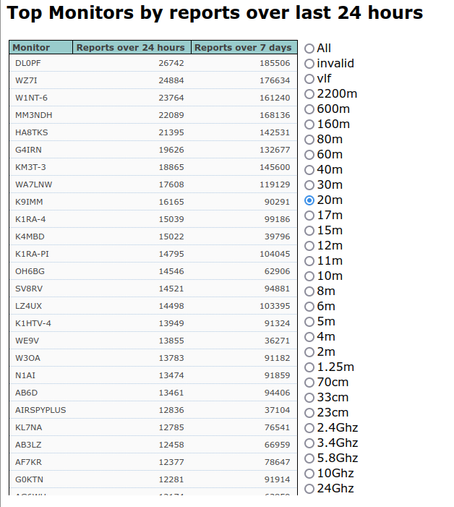Select the 2.4Ghz band filter
The width and height of the screenshot is (454, 507).
pyautogui.click(x=309, y=428)
